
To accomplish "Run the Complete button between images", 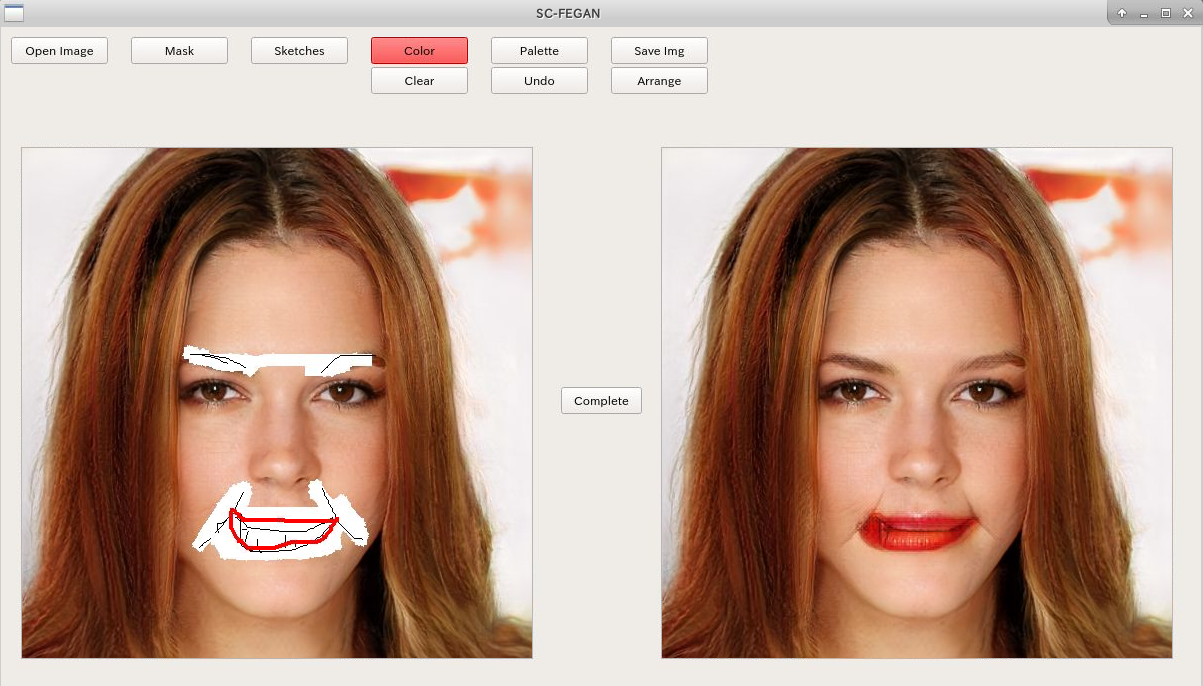I will [601, 401].
